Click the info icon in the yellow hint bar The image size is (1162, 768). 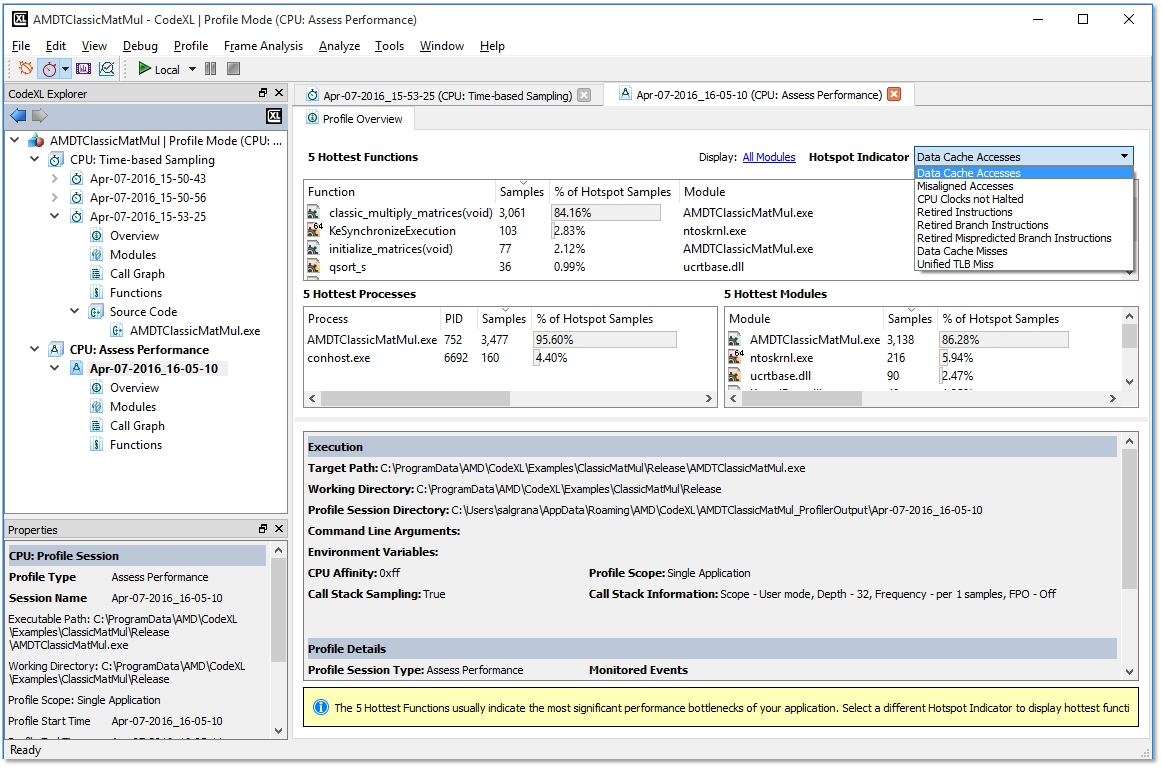click(x=321, y=707)
